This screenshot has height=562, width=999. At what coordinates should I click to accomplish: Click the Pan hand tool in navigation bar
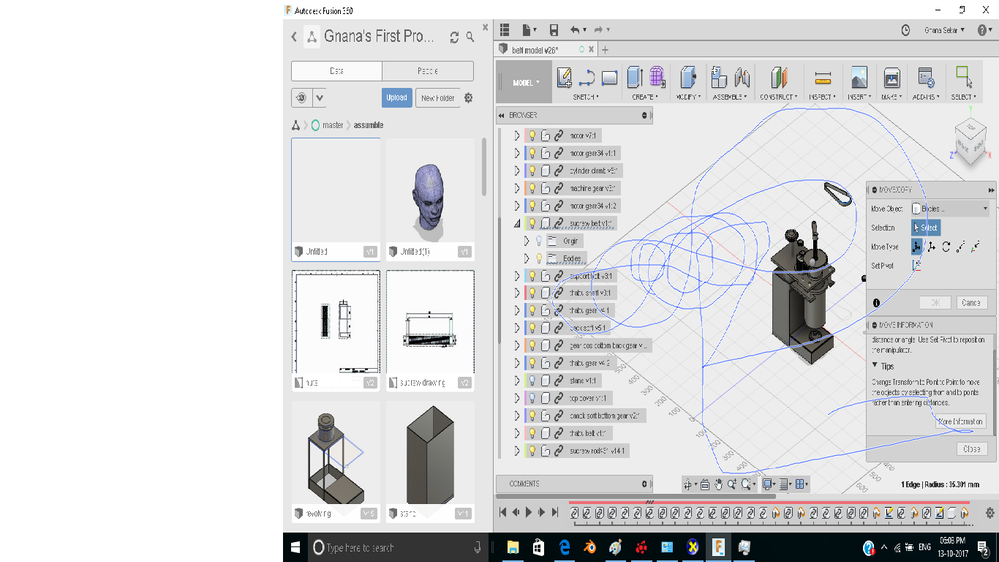coord(718,484)
